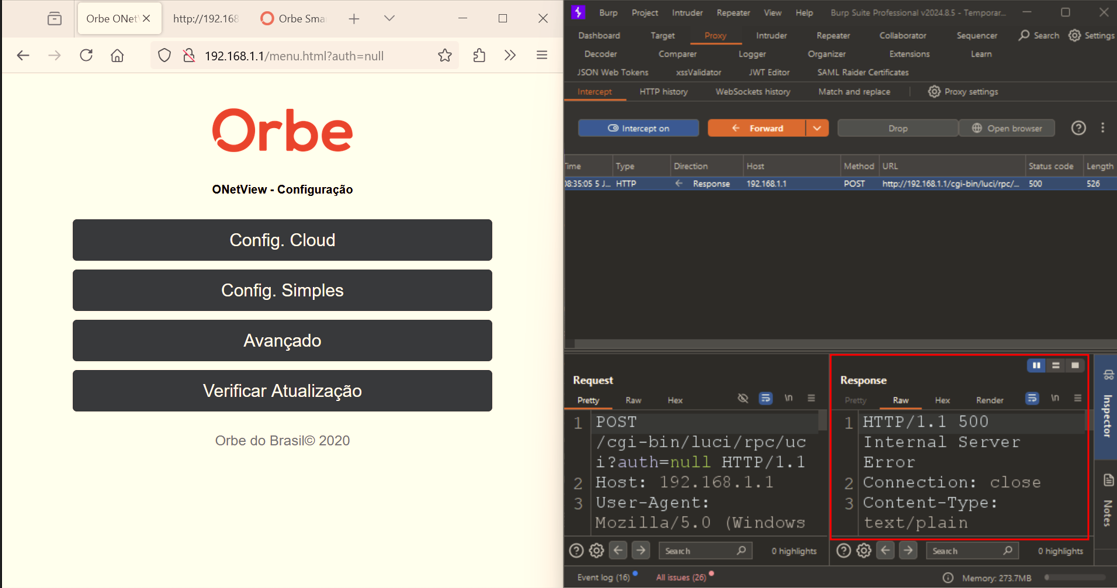This screenshot has width=1117, height=588.
Task: Switch Response view to Render
Action: click(x=989, y=401)
